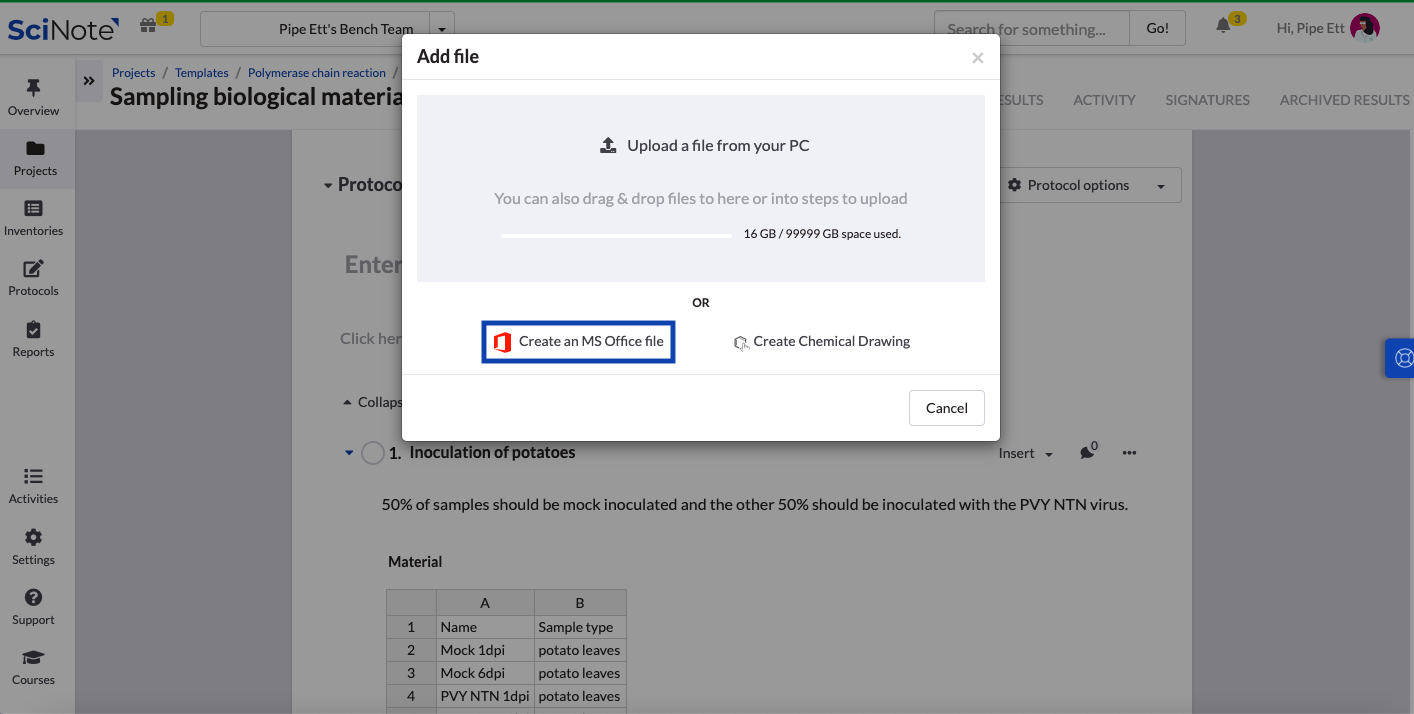
Task: Click the gift box icon next to SciNote logo
Action: tap(148, 25)
